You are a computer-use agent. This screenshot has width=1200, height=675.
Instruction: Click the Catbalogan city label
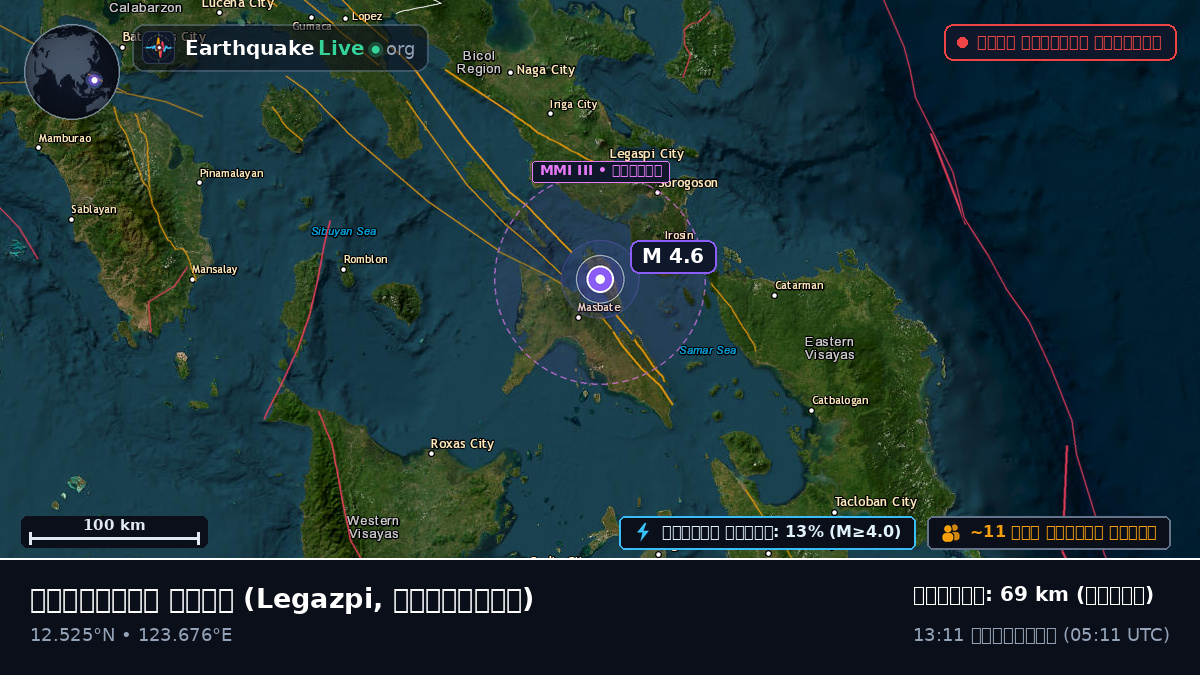coord(840,400)
